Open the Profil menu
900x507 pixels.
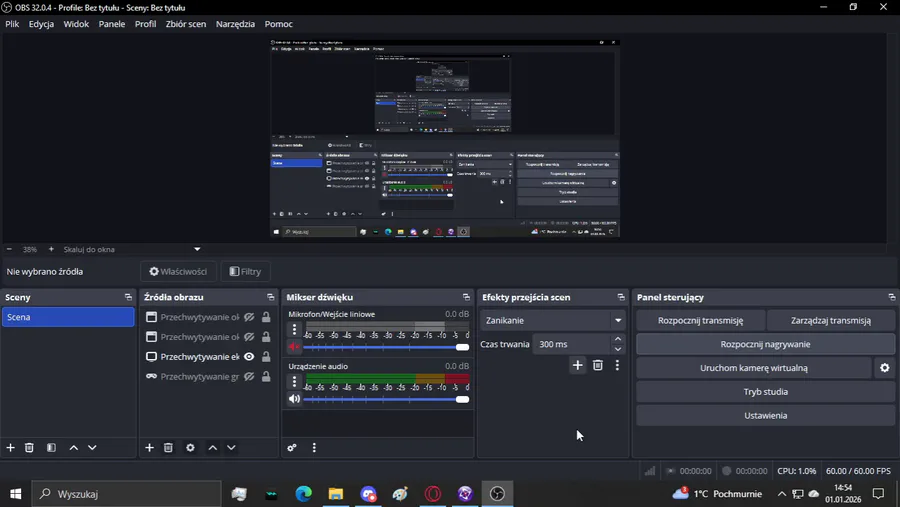tap(145, 24)
